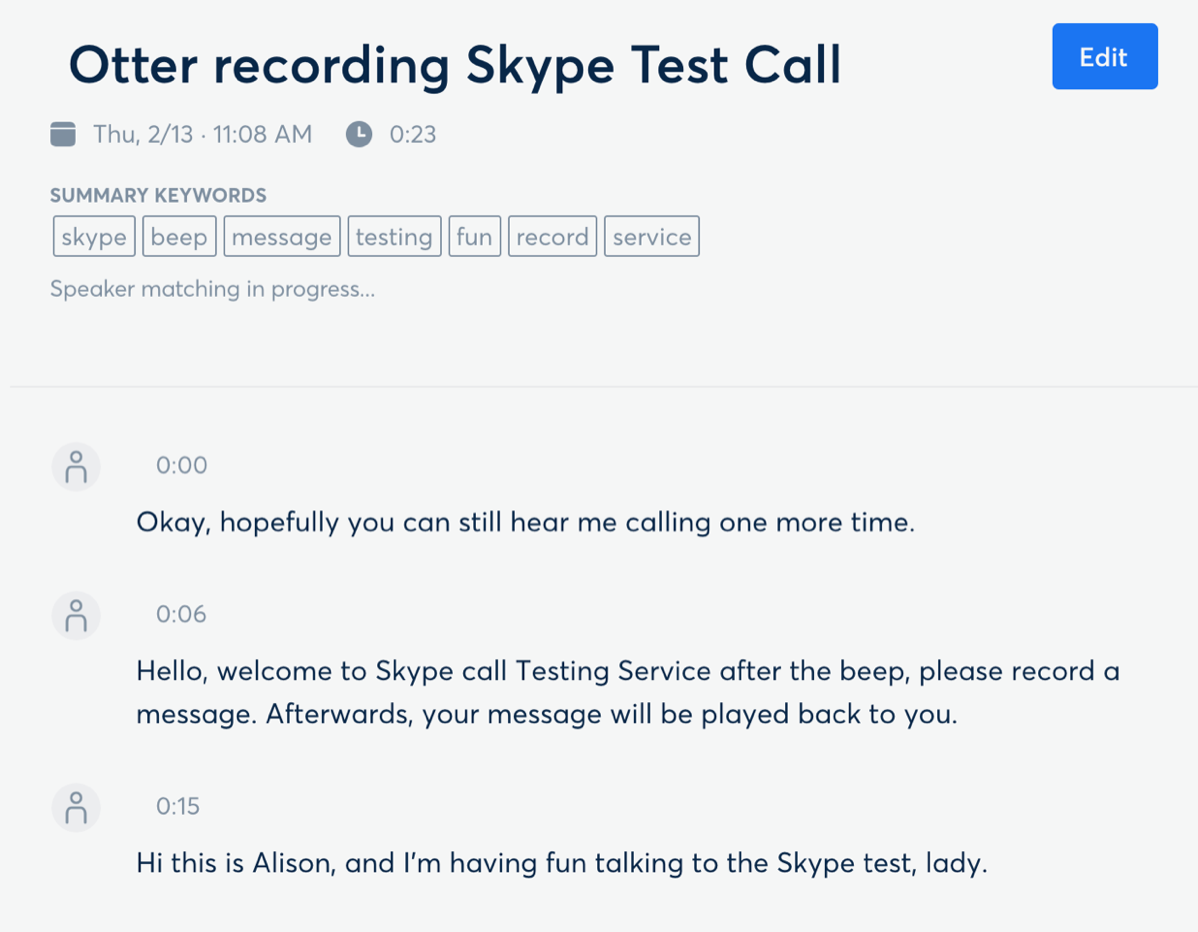Click the "record" keyword tag

552,237
